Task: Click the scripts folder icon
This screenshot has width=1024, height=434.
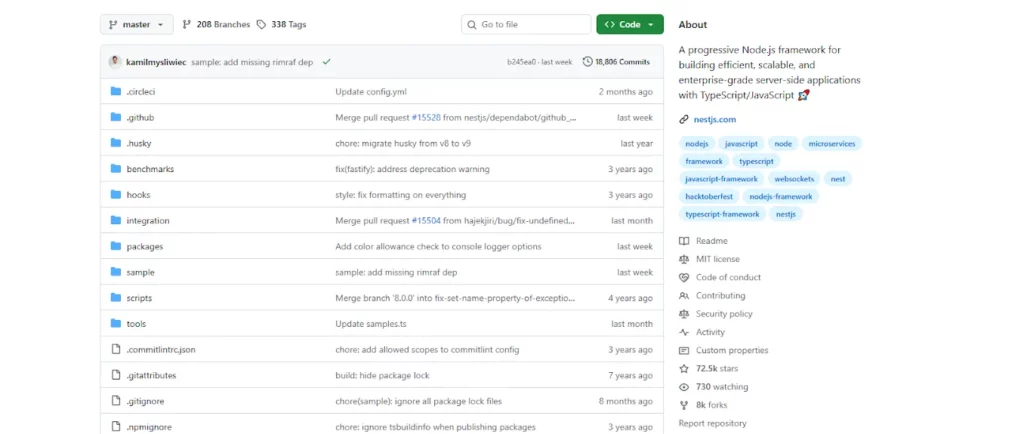Action: pyautogui.click(x=116, y=298)
